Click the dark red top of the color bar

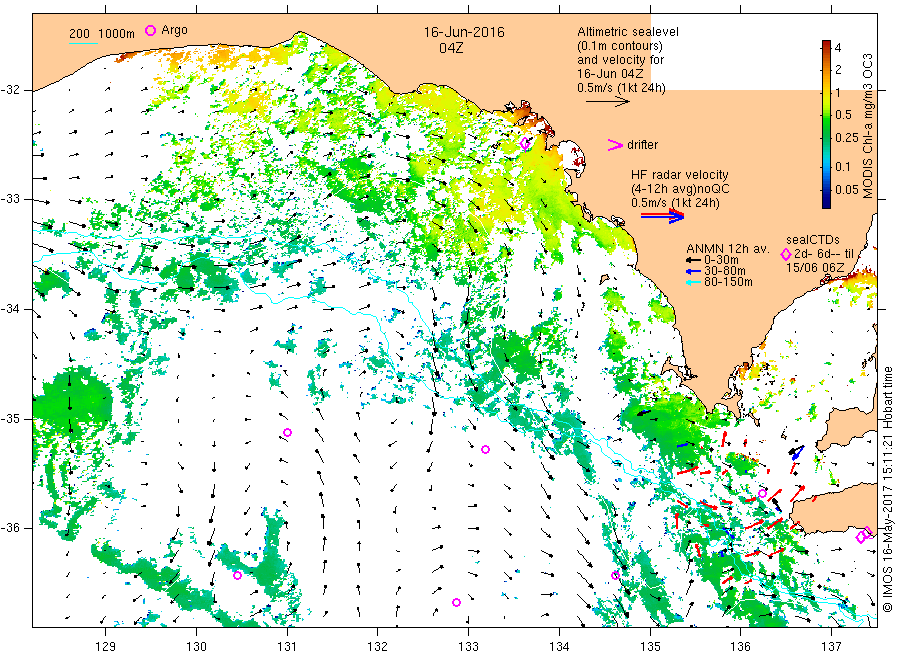tap(826, 44)
